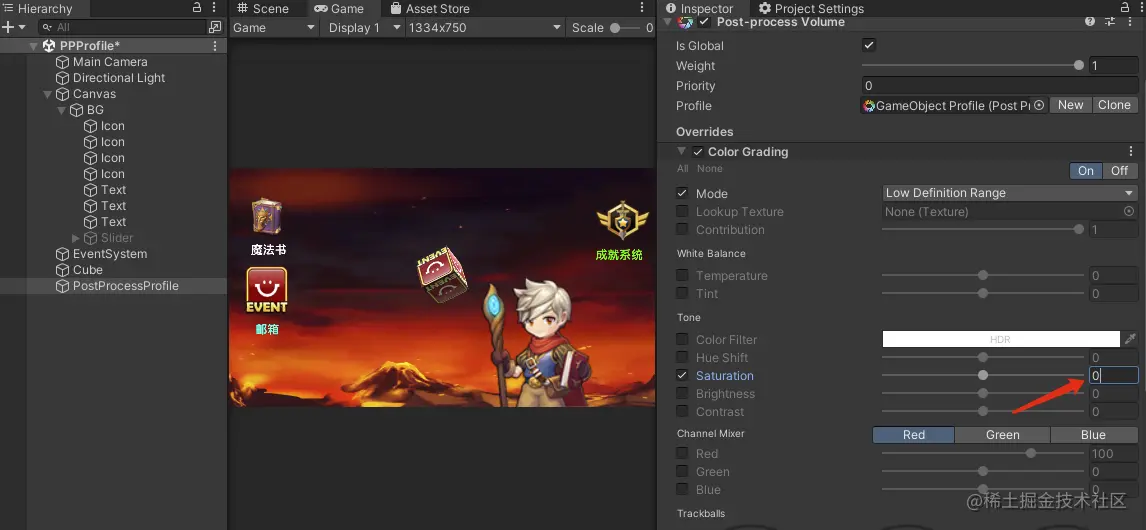Open the Hierarchy panel three-dot menu
This screenshot has height=530, width=1146.
(x=214, y=7)
